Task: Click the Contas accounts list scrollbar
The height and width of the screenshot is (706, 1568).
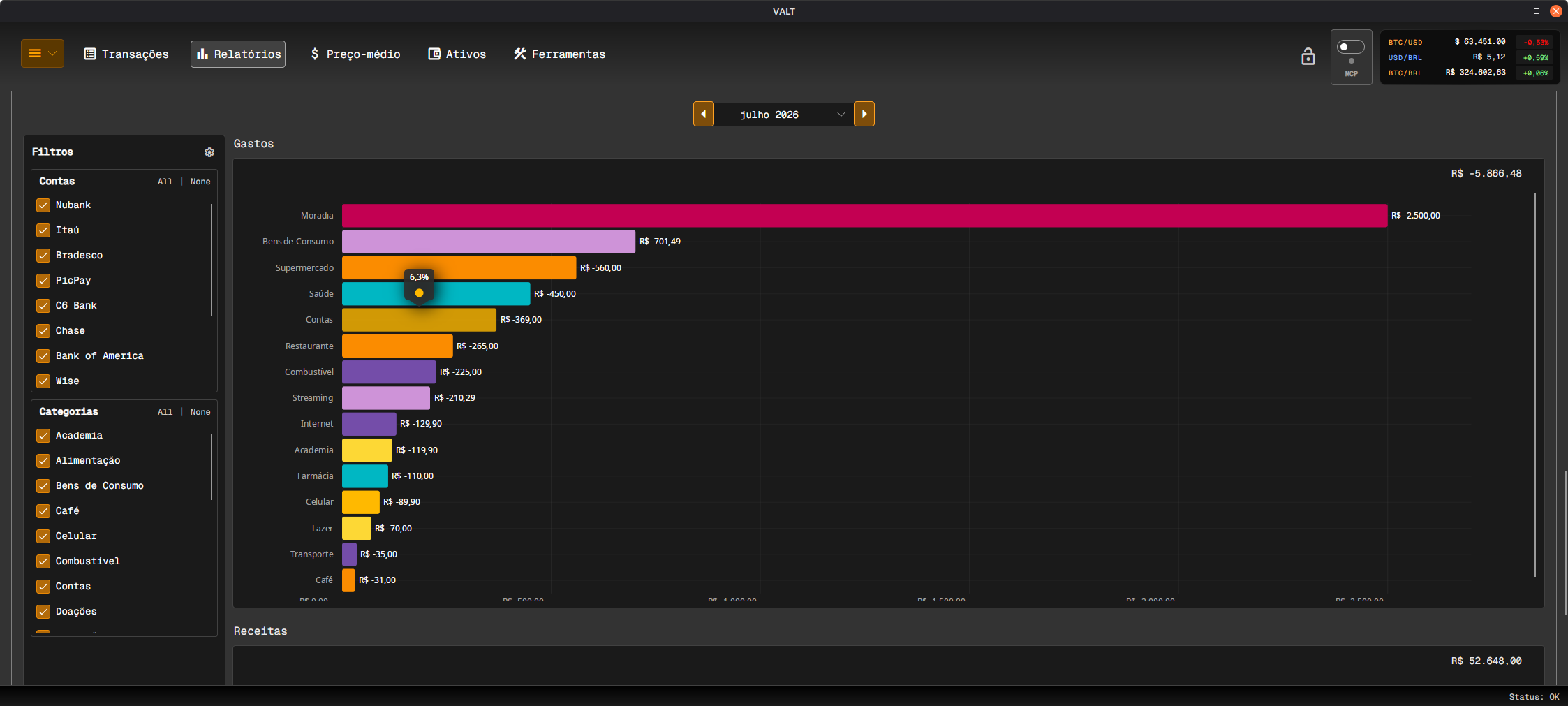Action: (x=211, y=260)
